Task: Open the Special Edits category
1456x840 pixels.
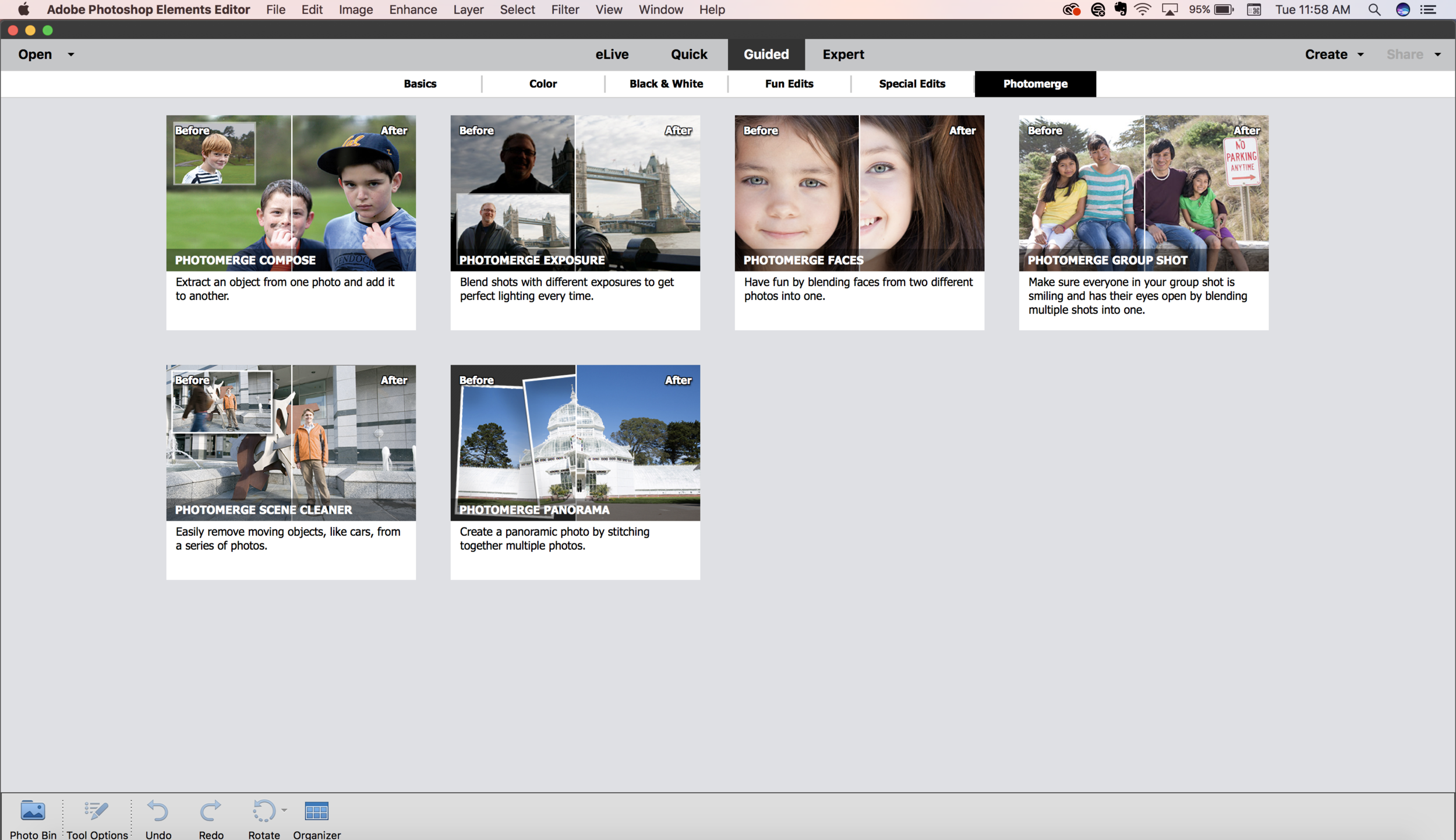Action: coord(912,84)
